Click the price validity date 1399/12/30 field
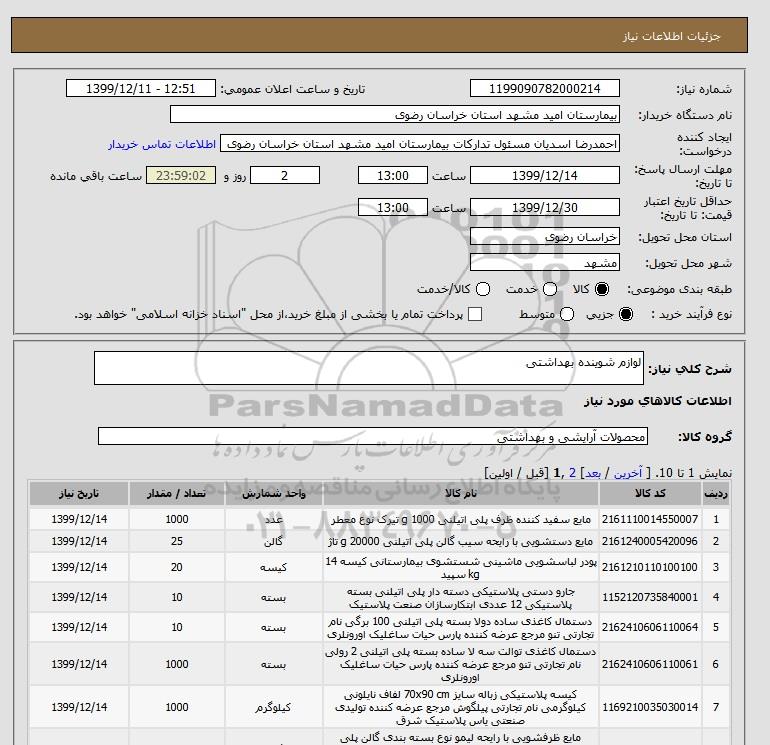 (x=545, y=207)
